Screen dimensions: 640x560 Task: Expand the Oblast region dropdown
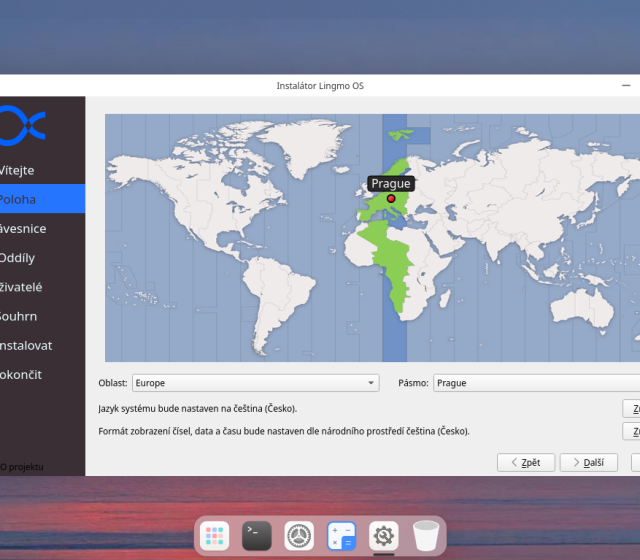(x=256, y=383)
